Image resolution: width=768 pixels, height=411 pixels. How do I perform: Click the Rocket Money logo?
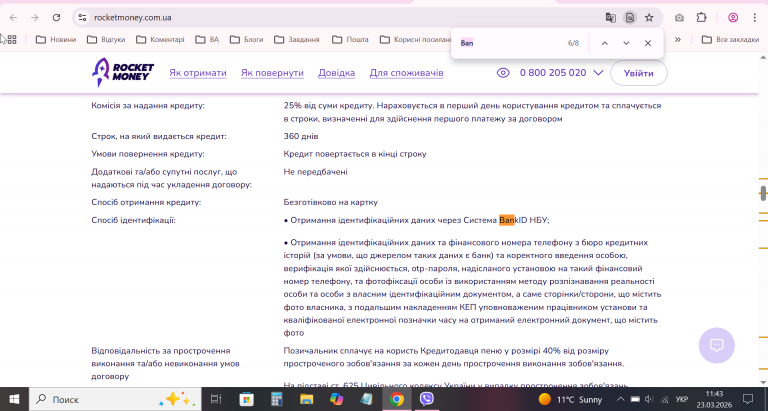point(122,73)
